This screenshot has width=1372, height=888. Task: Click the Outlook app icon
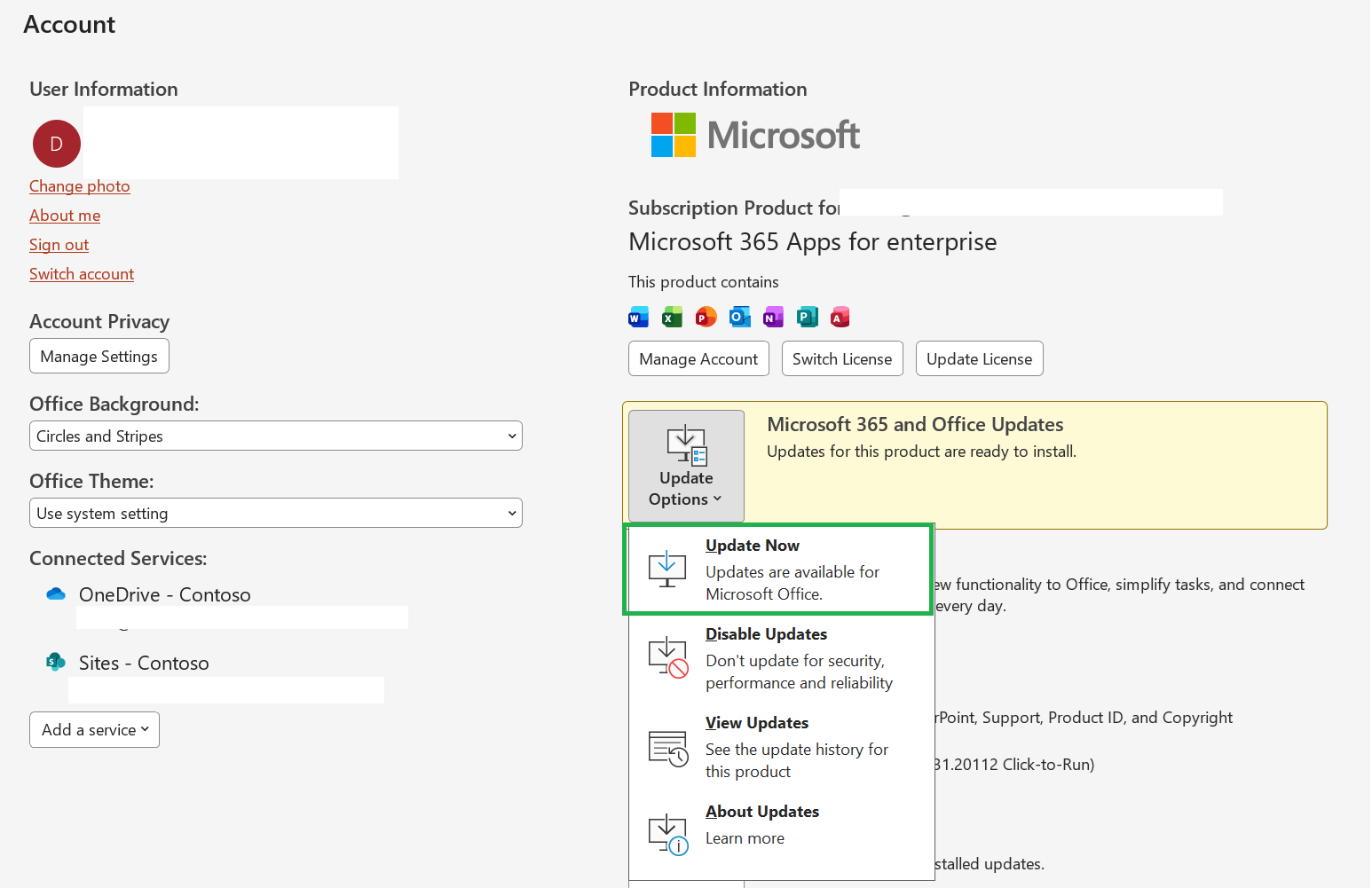click(740, 317)
